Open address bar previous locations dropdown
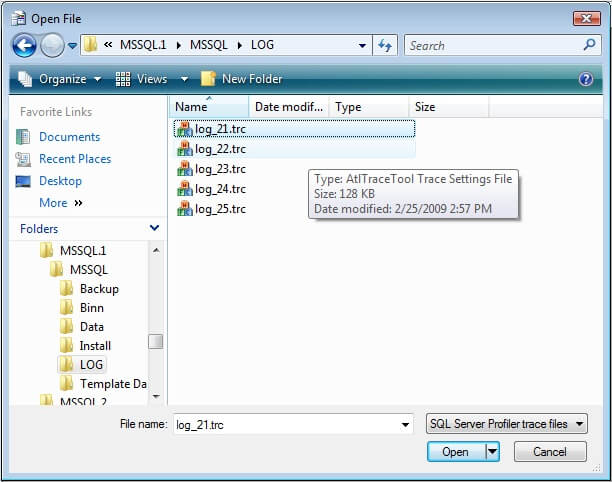This screenshot has width=612, height=482. 362,46
